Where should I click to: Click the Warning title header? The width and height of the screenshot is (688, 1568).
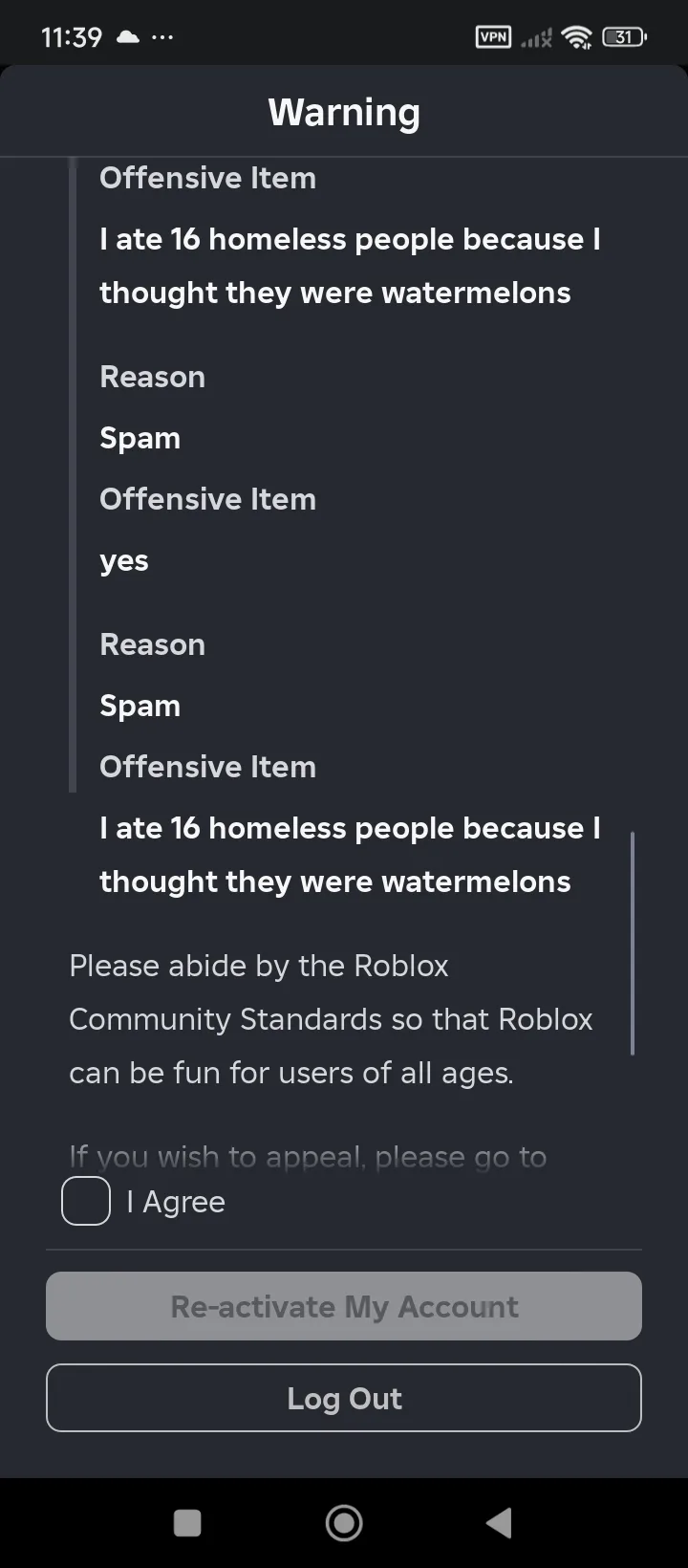[344, 112]
